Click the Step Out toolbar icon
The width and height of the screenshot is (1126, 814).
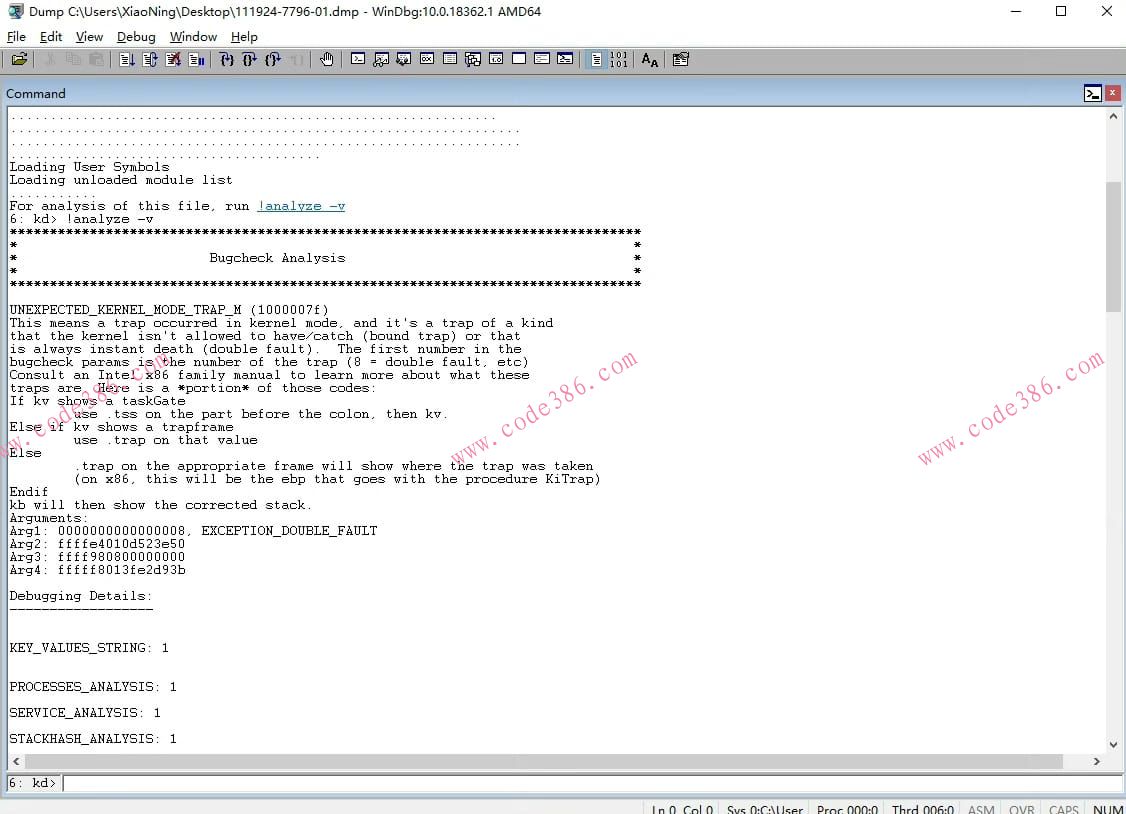[273, 60]
